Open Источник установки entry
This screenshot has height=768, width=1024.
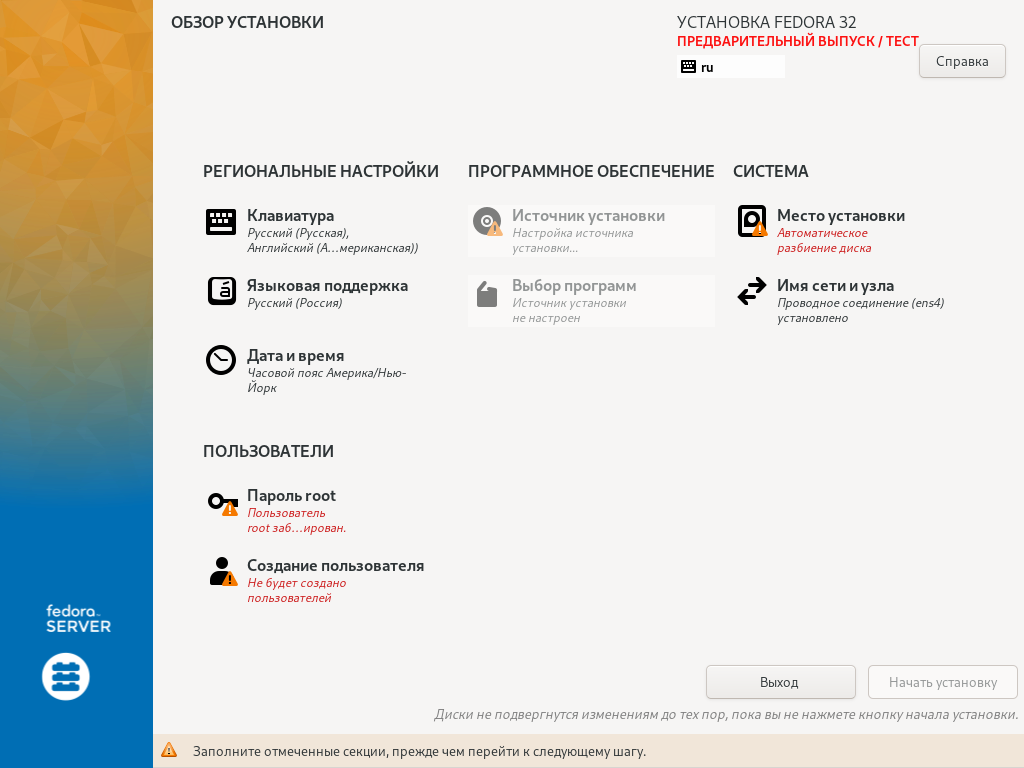[x=592, y=231]
